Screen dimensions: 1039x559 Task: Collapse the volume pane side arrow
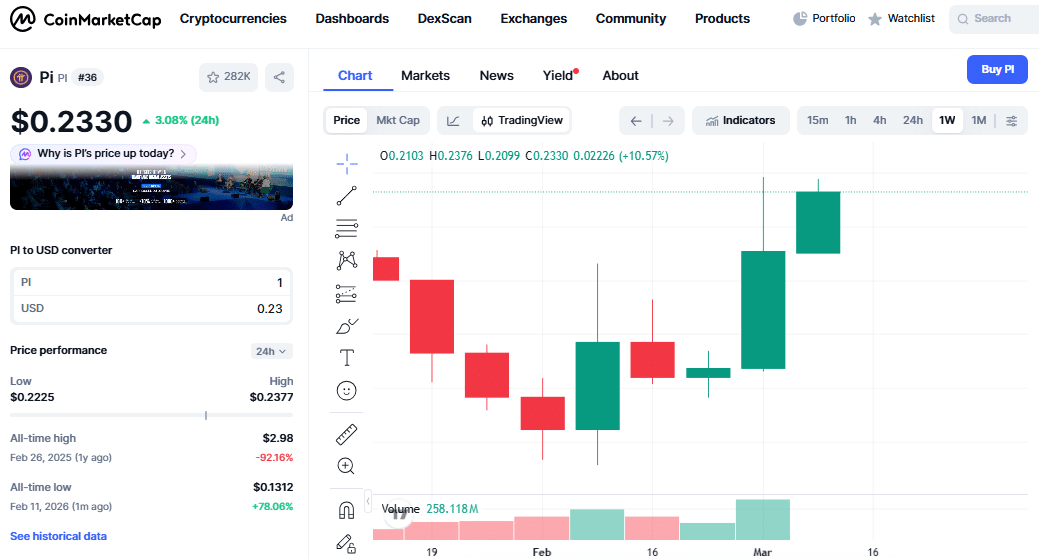368,501
